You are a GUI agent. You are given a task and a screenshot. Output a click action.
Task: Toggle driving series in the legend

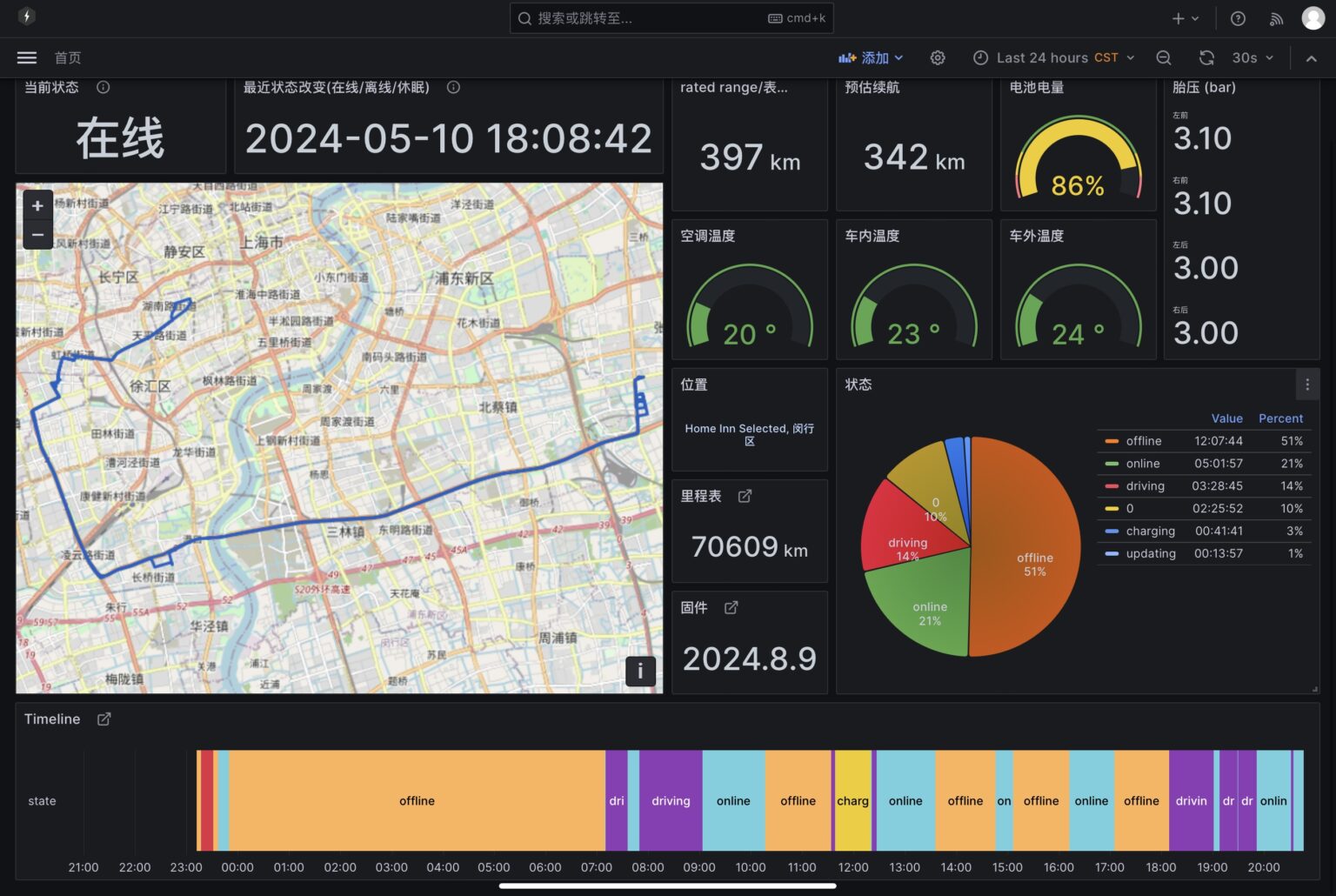pos(1145,486)
